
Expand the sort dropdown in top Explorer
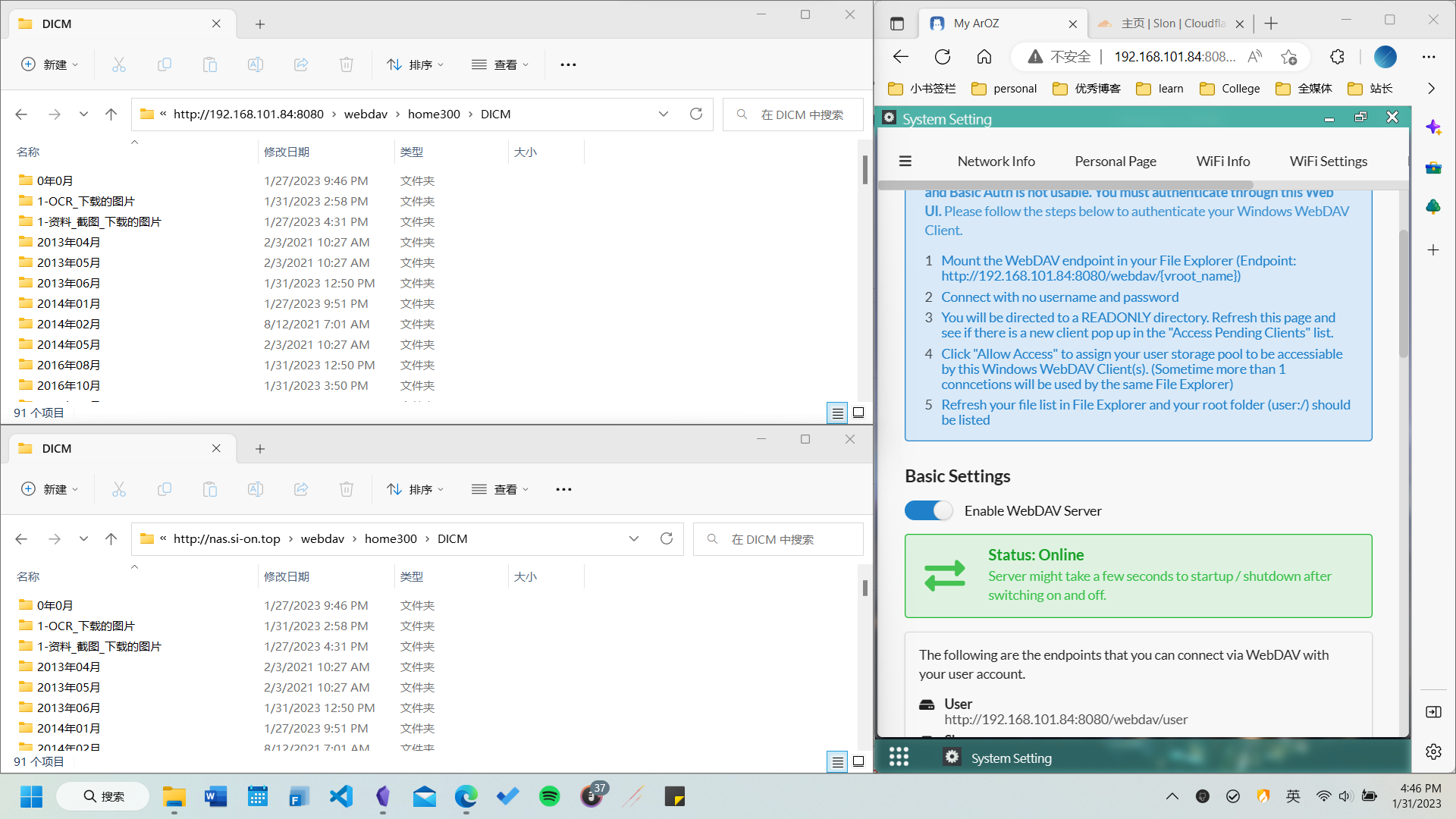415,64
